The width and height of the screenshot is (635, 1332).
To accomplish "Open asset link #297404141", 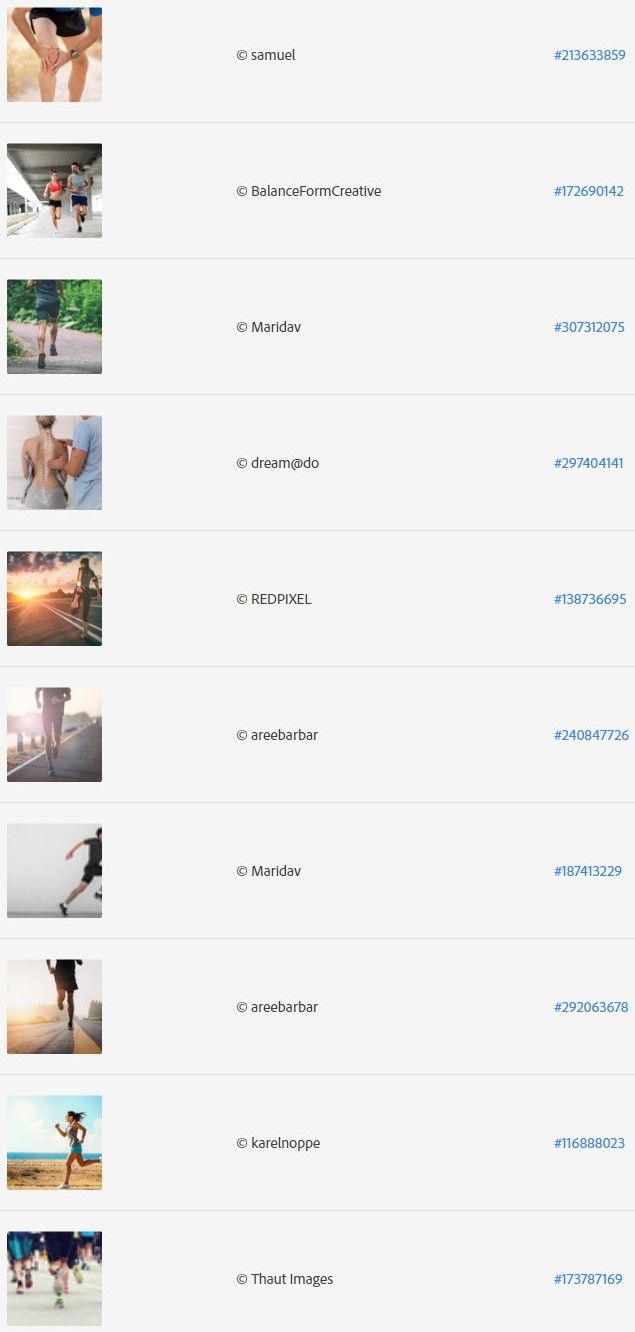I will tap(588, 463).
